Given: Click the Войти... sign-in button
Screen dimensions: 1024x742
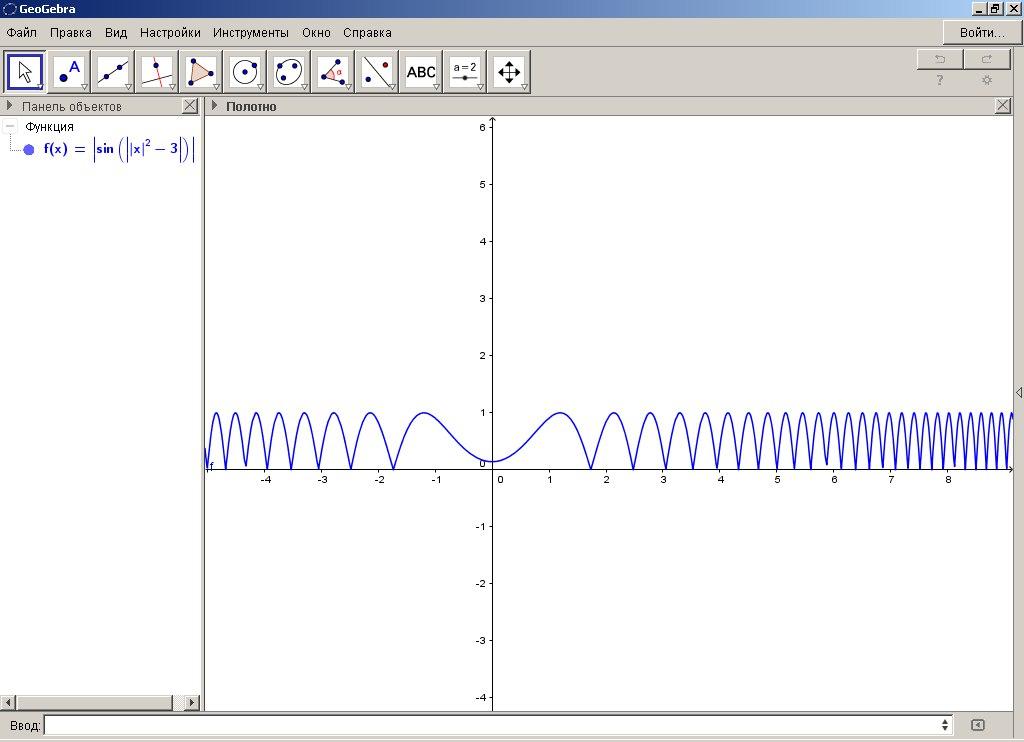Looking at the screenshot, I should pos(982,33).
